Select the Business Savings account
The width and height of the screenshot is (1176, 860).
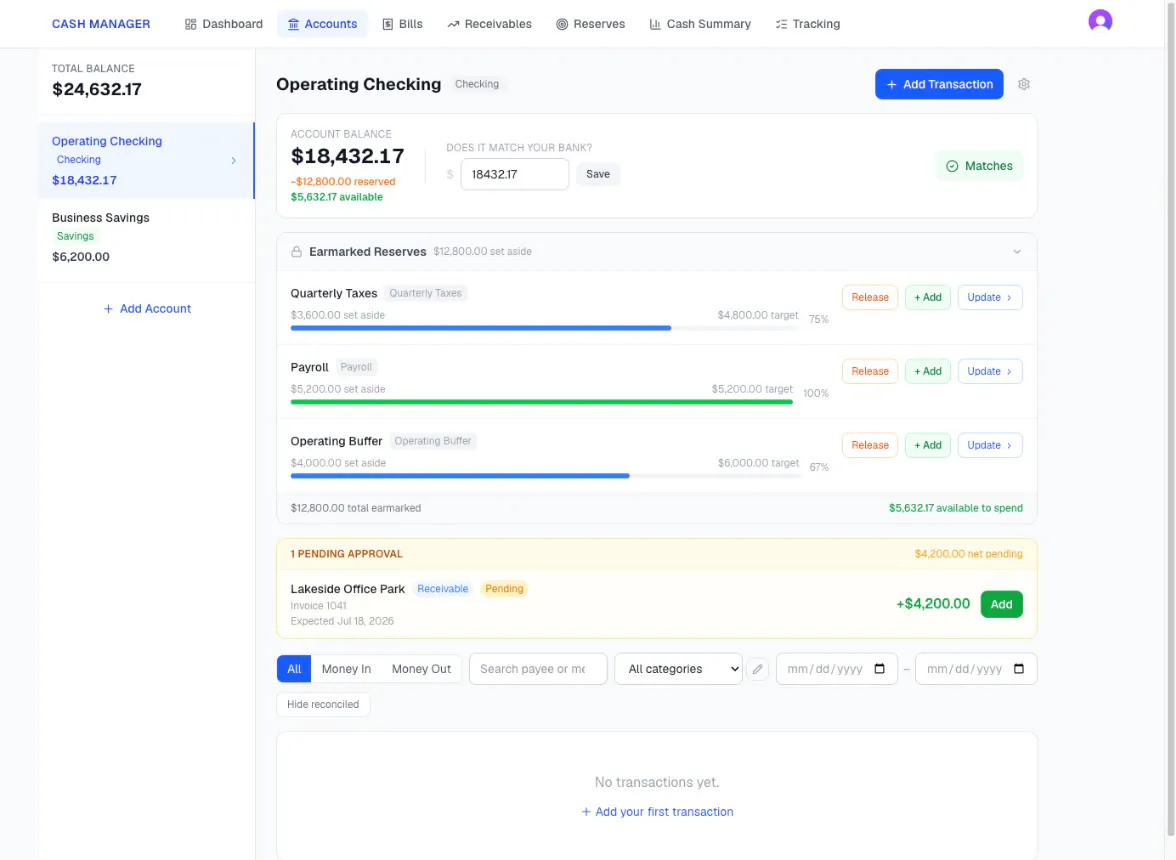click(146, 237)
